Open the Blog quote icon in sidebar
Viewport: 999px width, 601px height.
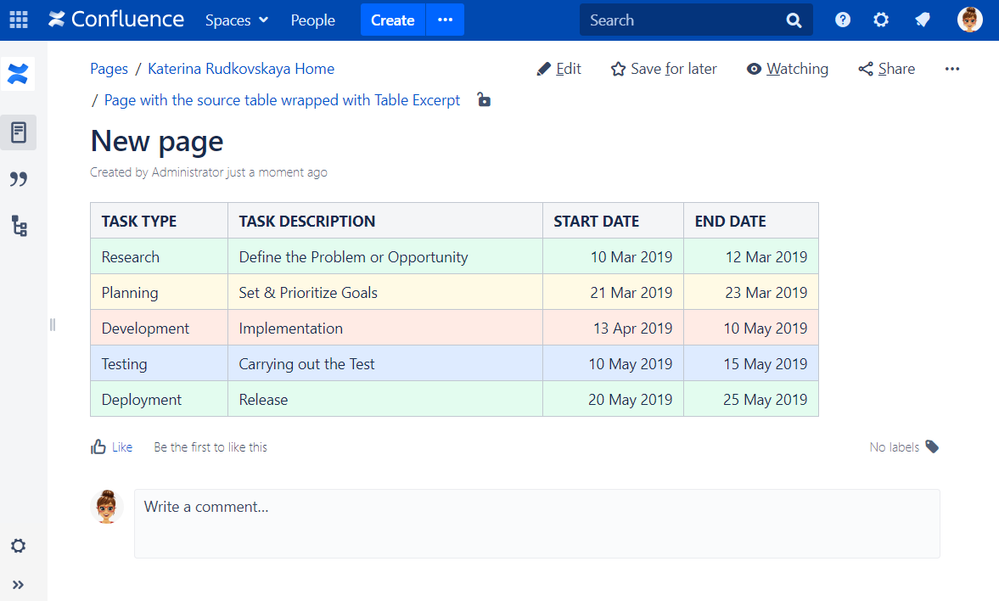pyautogui.click(x=18, y=179)
